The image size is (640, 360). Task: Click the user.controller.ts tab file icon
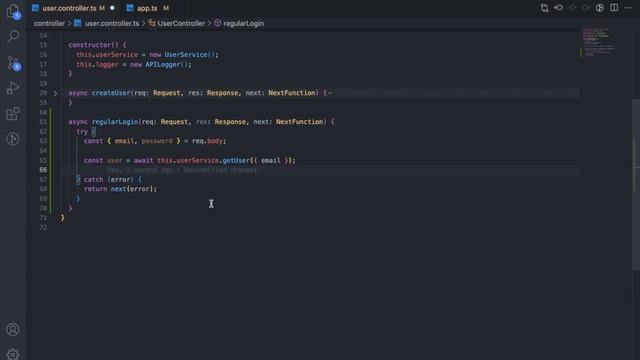click(36, 8)
